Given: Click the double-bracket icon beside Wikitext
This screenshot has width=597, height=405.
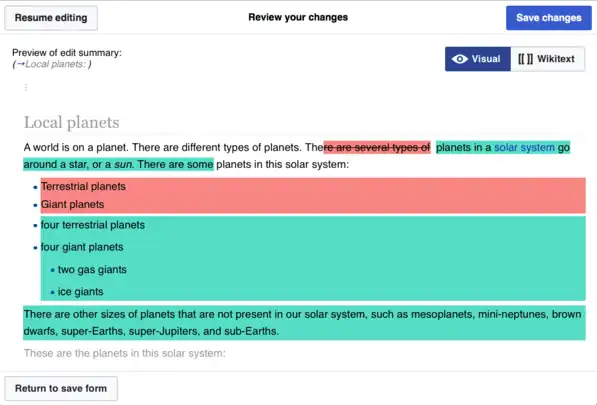Looking at the screenshot, I should [x=525, y=59].
